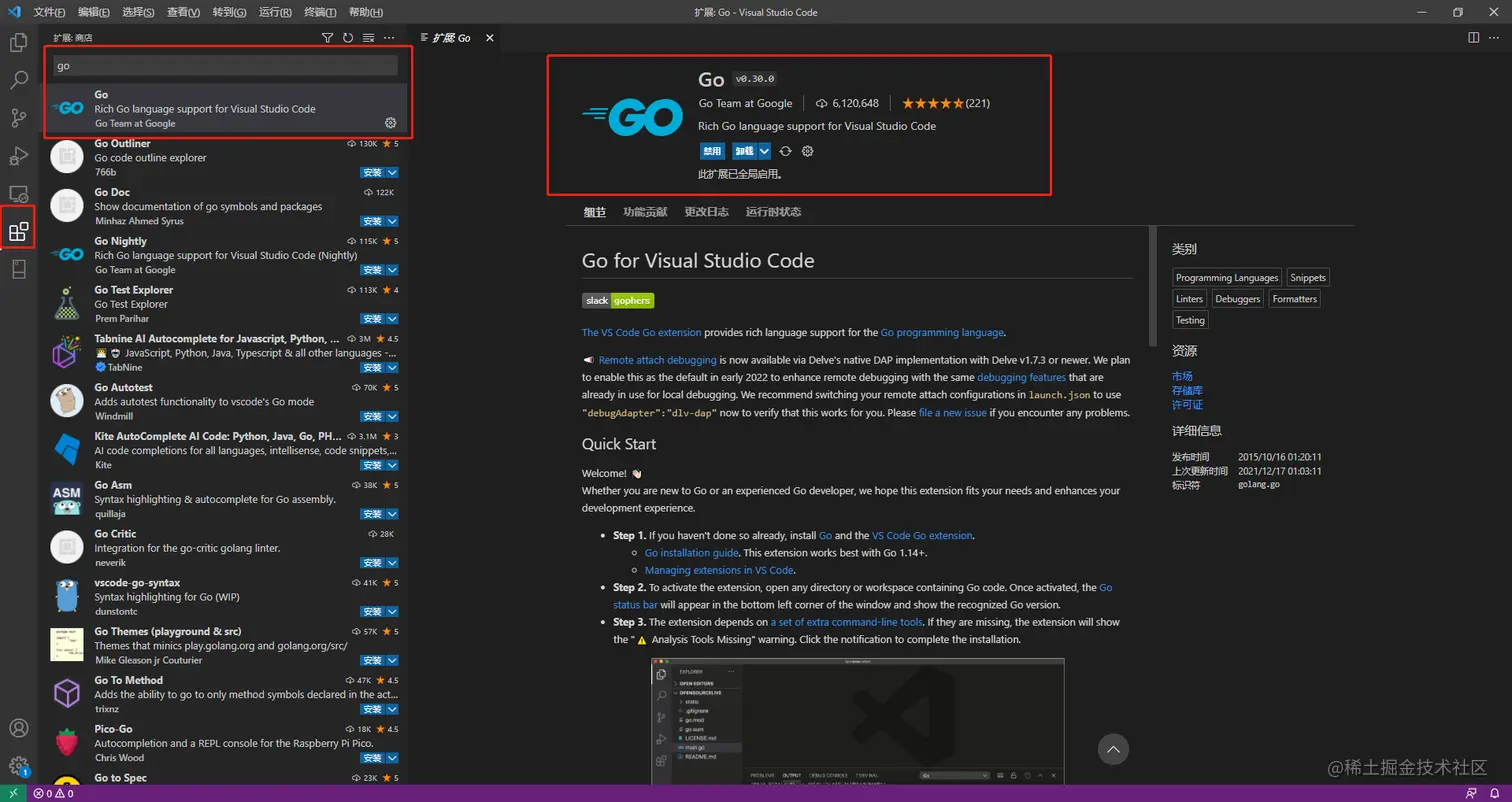The height and width of the screenshot is (802, 1512).
Task: Click the scroll-to-top round arrow button
Action: coord(1113,749)
